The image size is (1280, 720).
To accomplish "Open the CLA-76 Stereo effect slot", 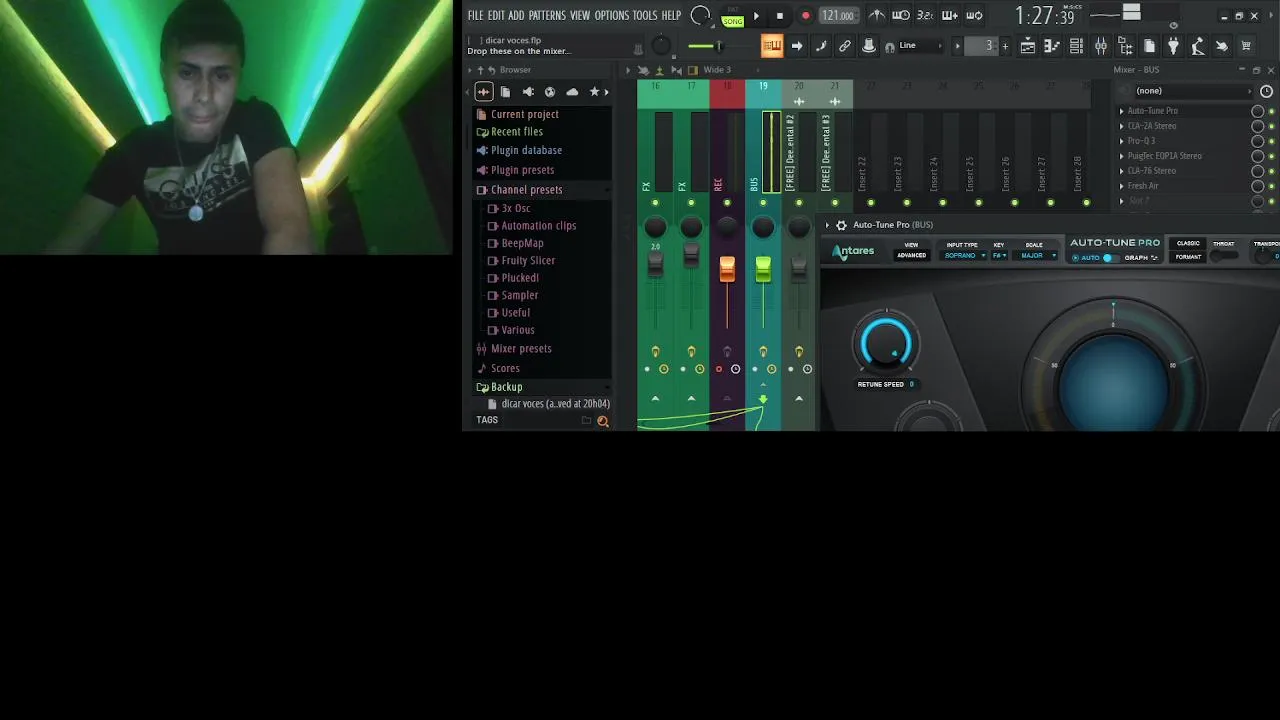I will click(x=1152, y=171).
